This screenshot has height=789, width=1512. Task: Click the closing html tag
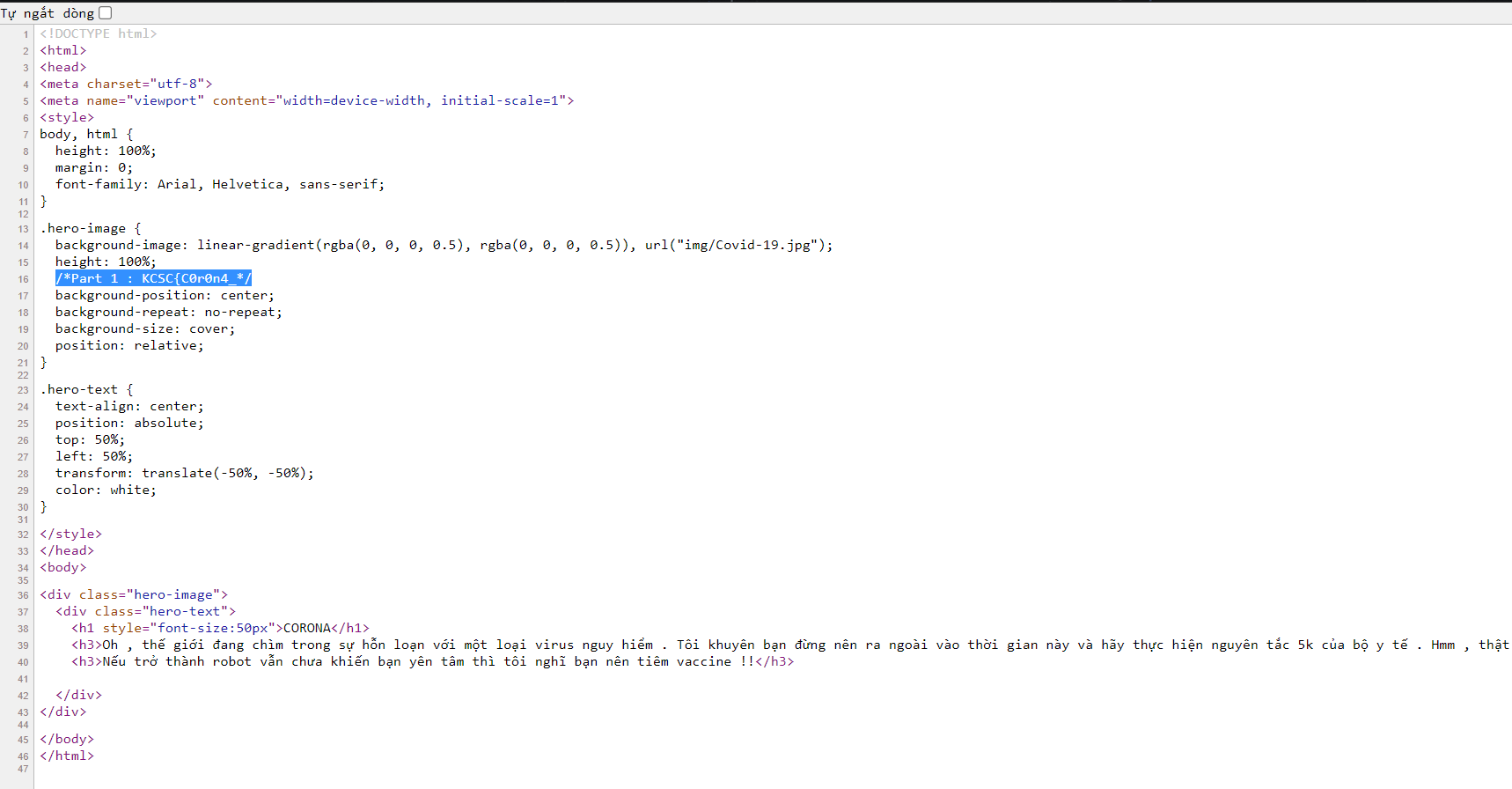[67, 756]
